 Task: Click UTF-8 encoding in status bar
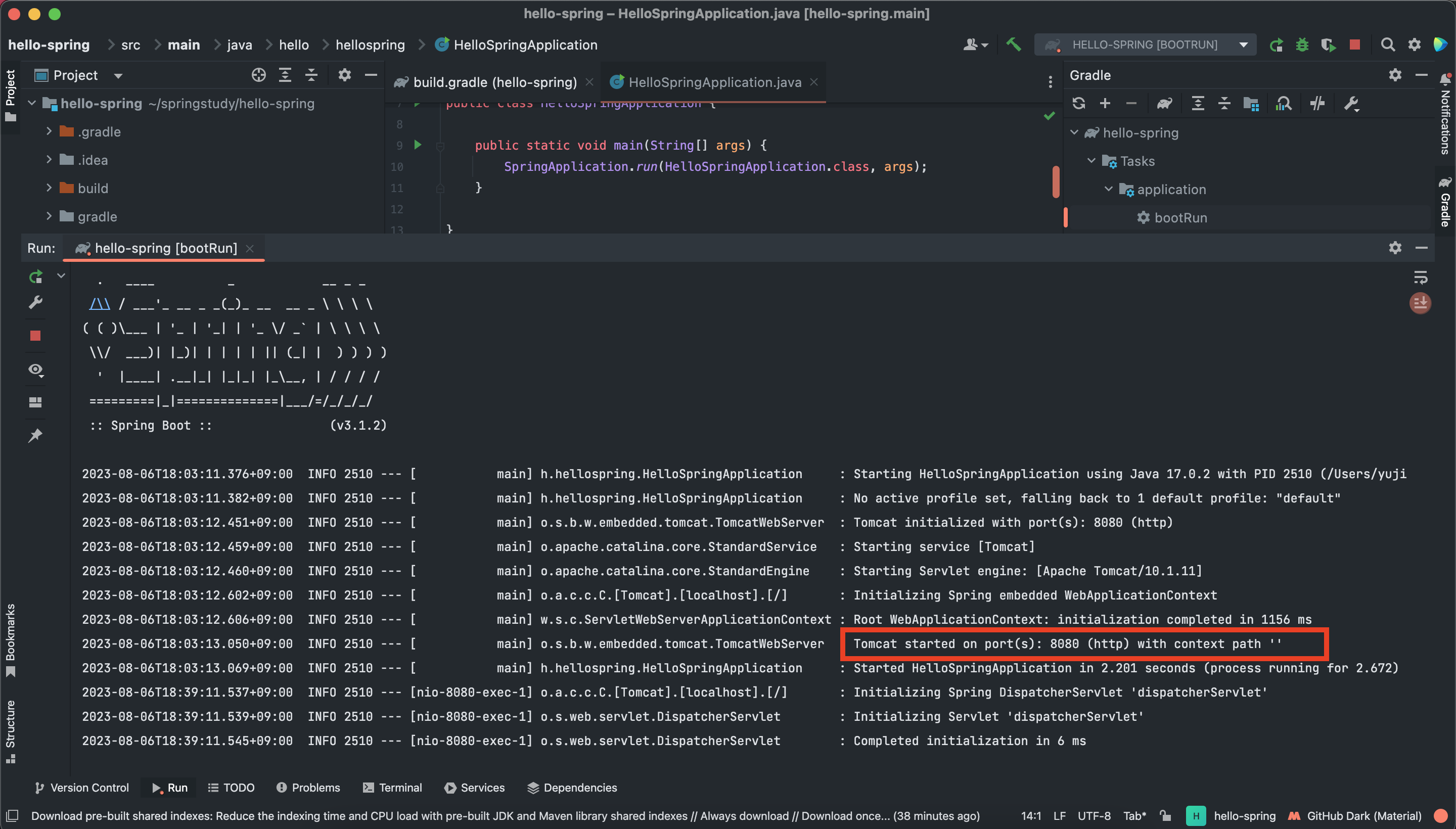[x=1094, y=816]
